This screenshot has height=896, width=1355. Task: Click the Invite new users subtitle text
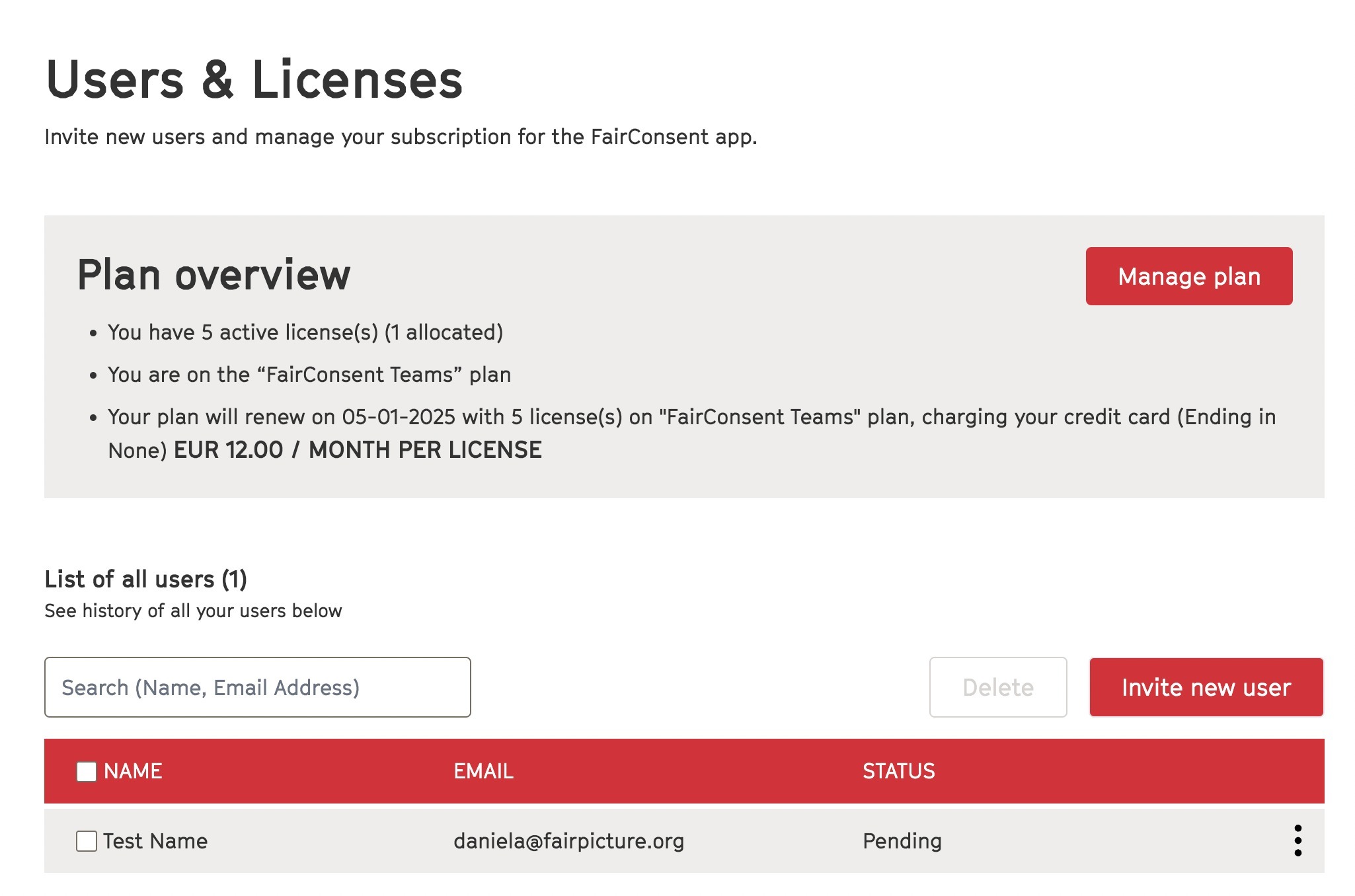(401, 137)
